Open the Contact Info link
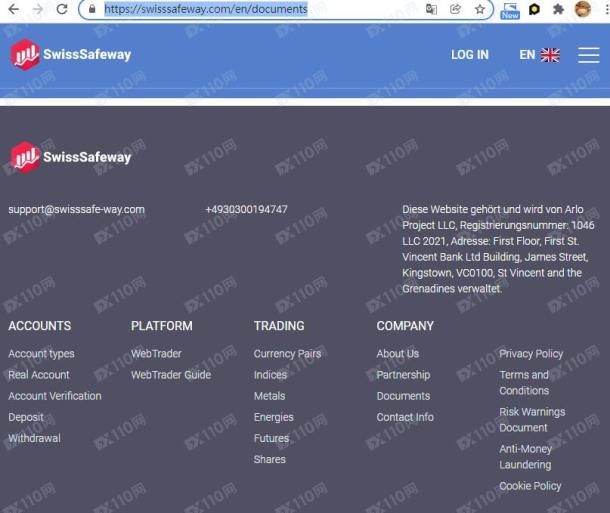 click(x=405, y=417)
